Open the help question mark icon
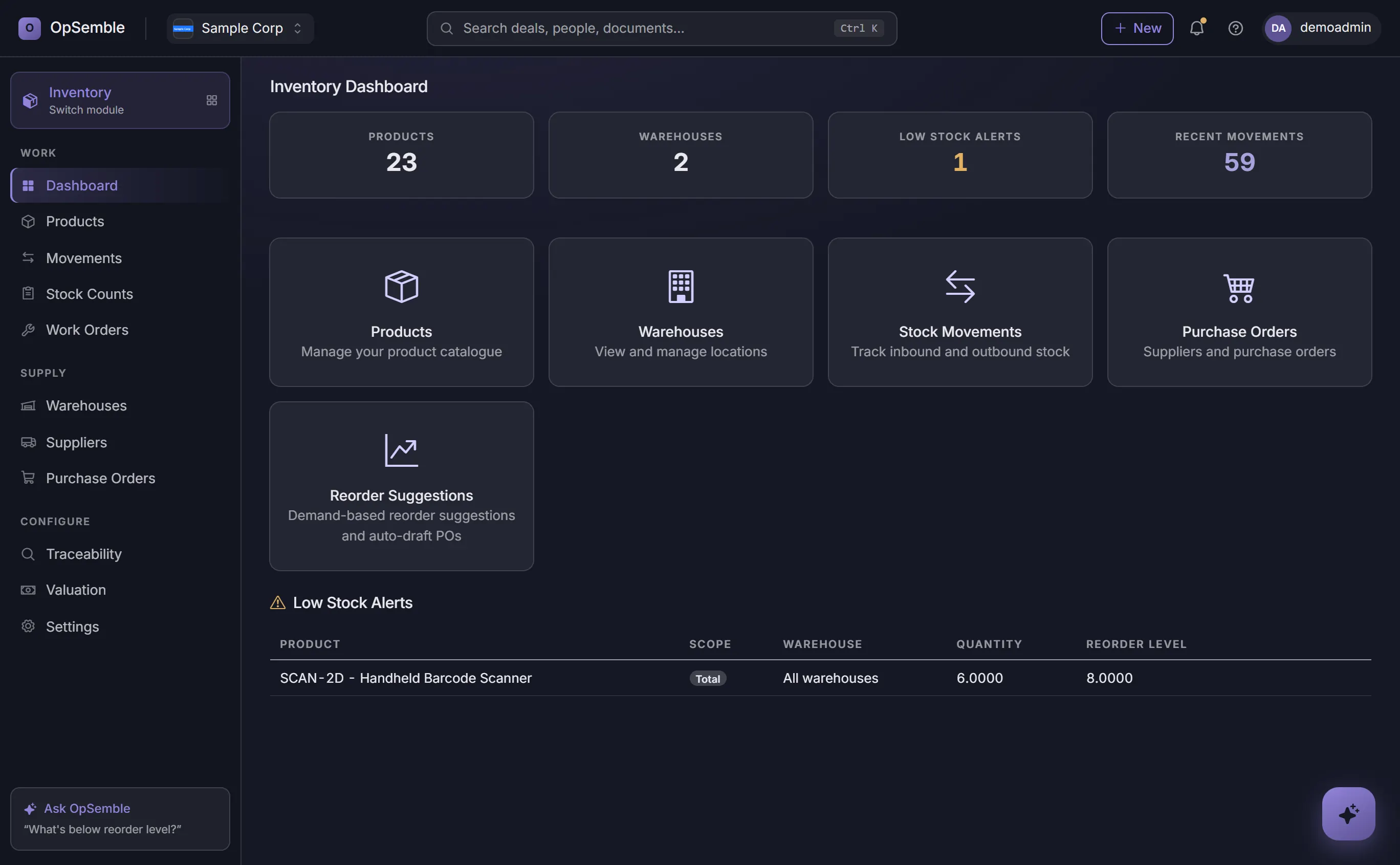 tap(1235, 28)
